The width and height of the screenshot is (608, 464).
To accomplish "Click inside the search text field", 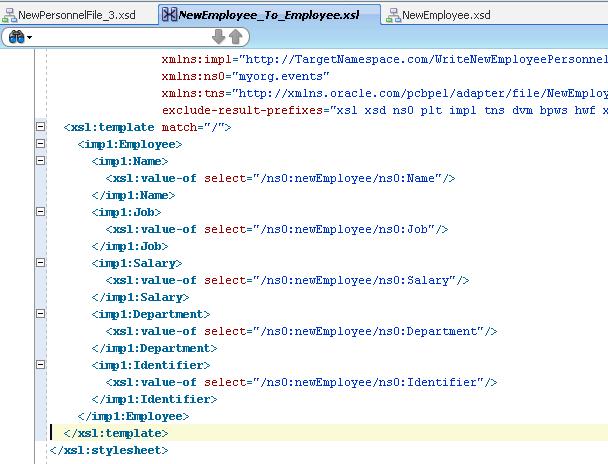I will 120,37.
